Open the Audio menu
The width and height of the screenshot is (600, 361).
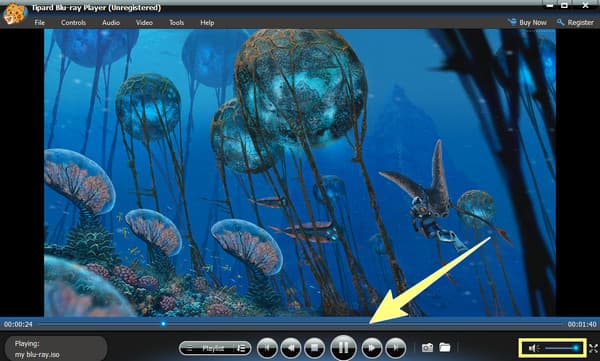(x=111, y=23)
